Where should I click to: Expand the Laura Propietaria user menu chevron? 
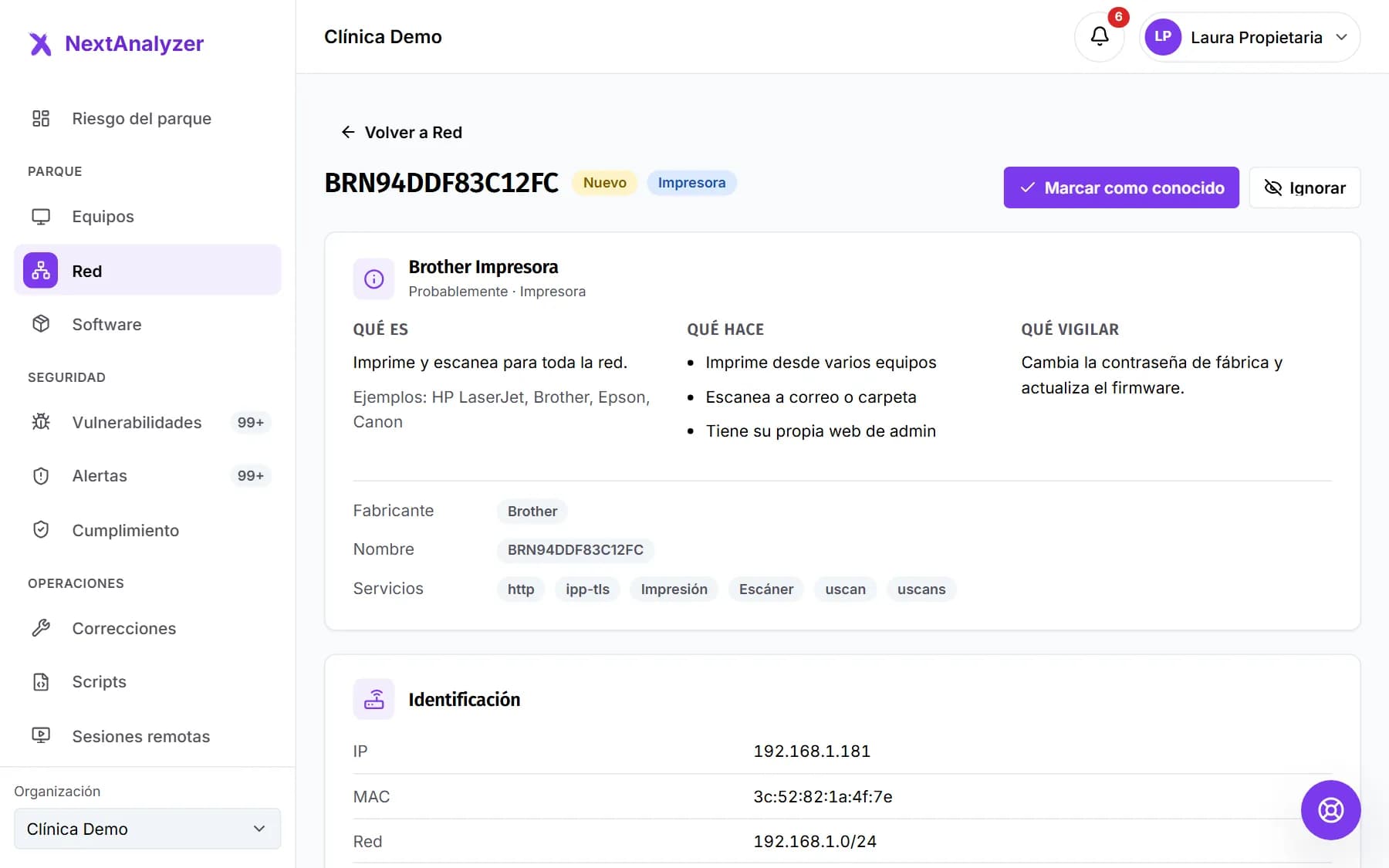1342,37
